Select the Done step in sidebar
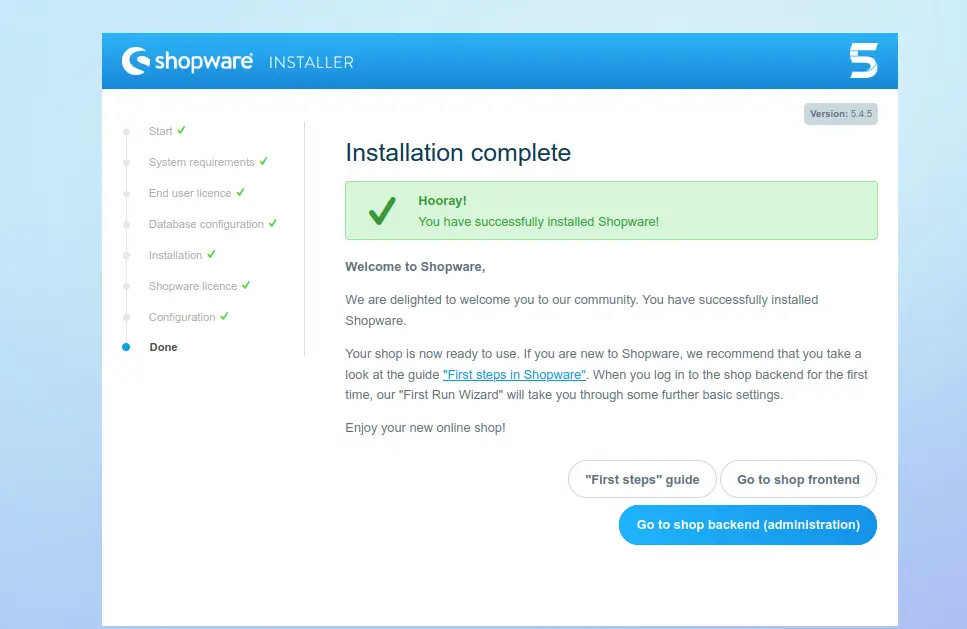Image resolution: width=967 pixels, height=629 pixels. coord(163,347)
